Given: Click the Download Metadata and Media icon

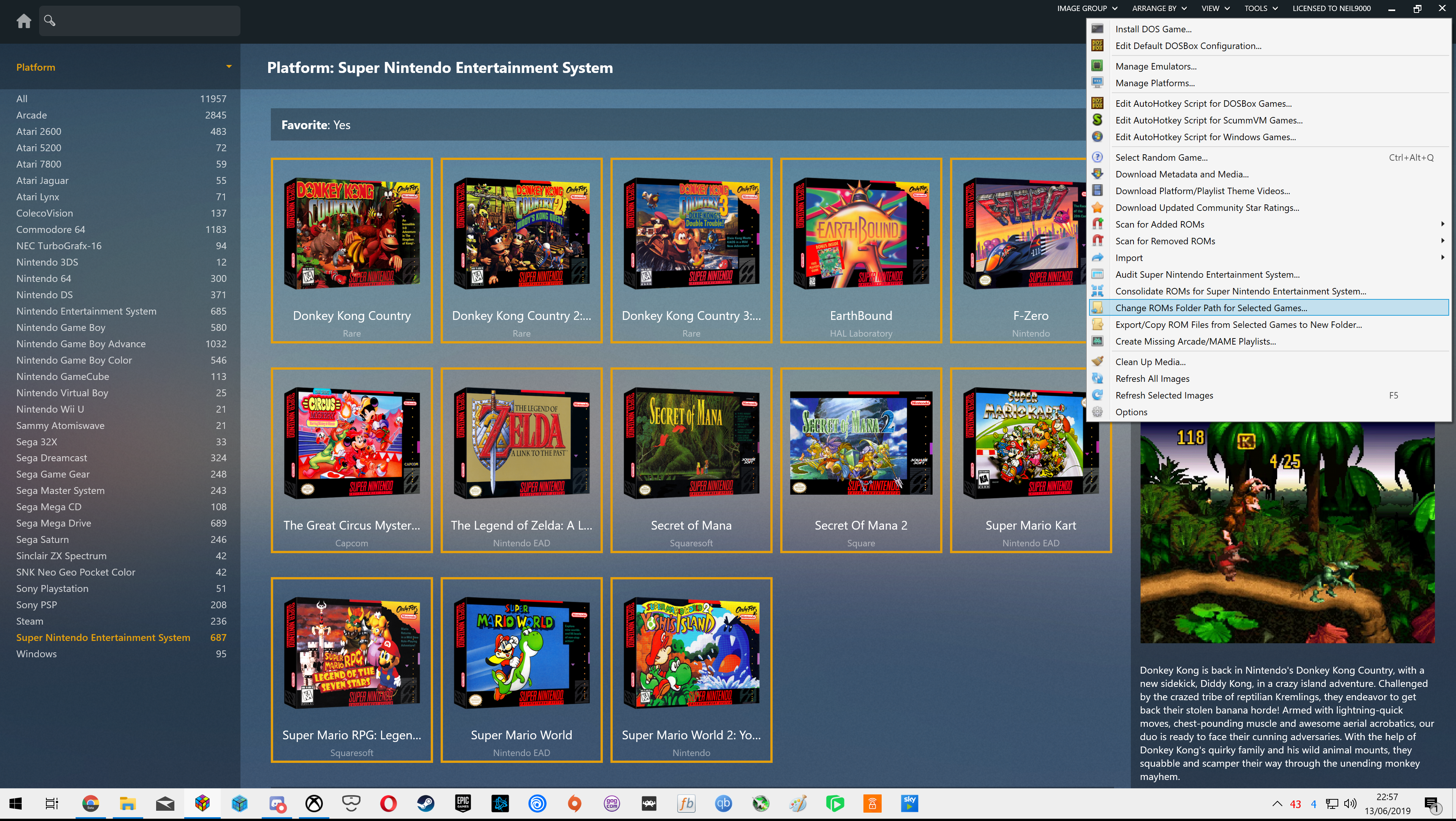Looking at the screenshot, I should click(x=1097, y=174).
